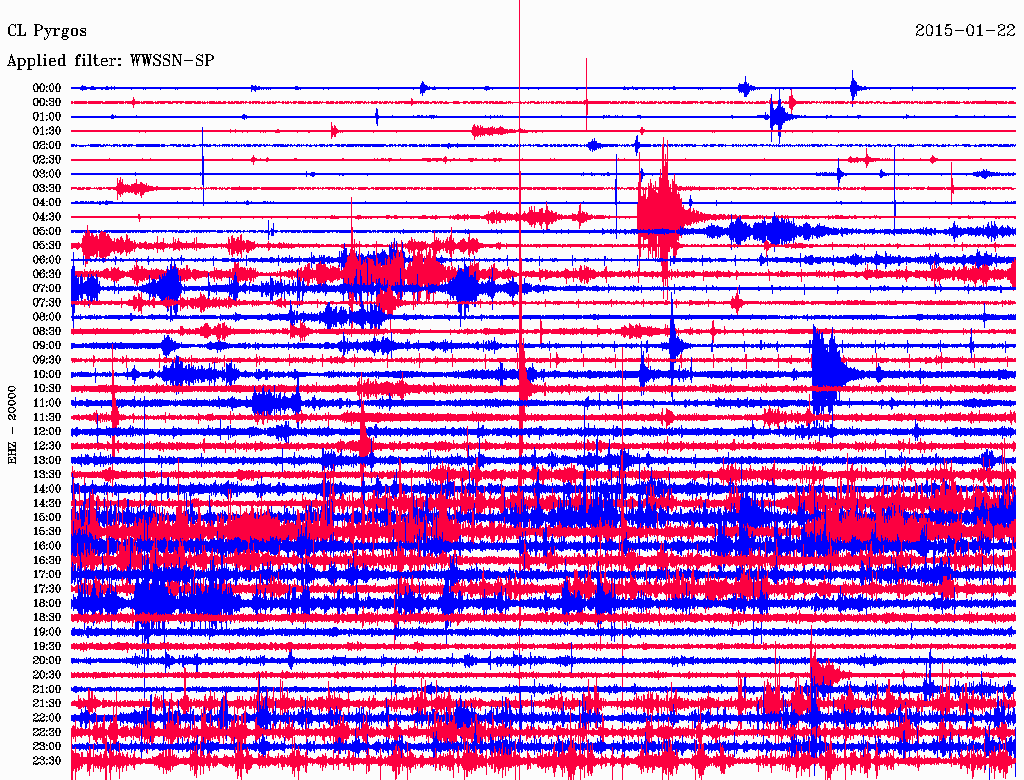Image resolution: width=1024 pixels, height=780 pixels.
Task: Select the 22:30 time row label
Action: pyautogui.click(x=47, y=732)
